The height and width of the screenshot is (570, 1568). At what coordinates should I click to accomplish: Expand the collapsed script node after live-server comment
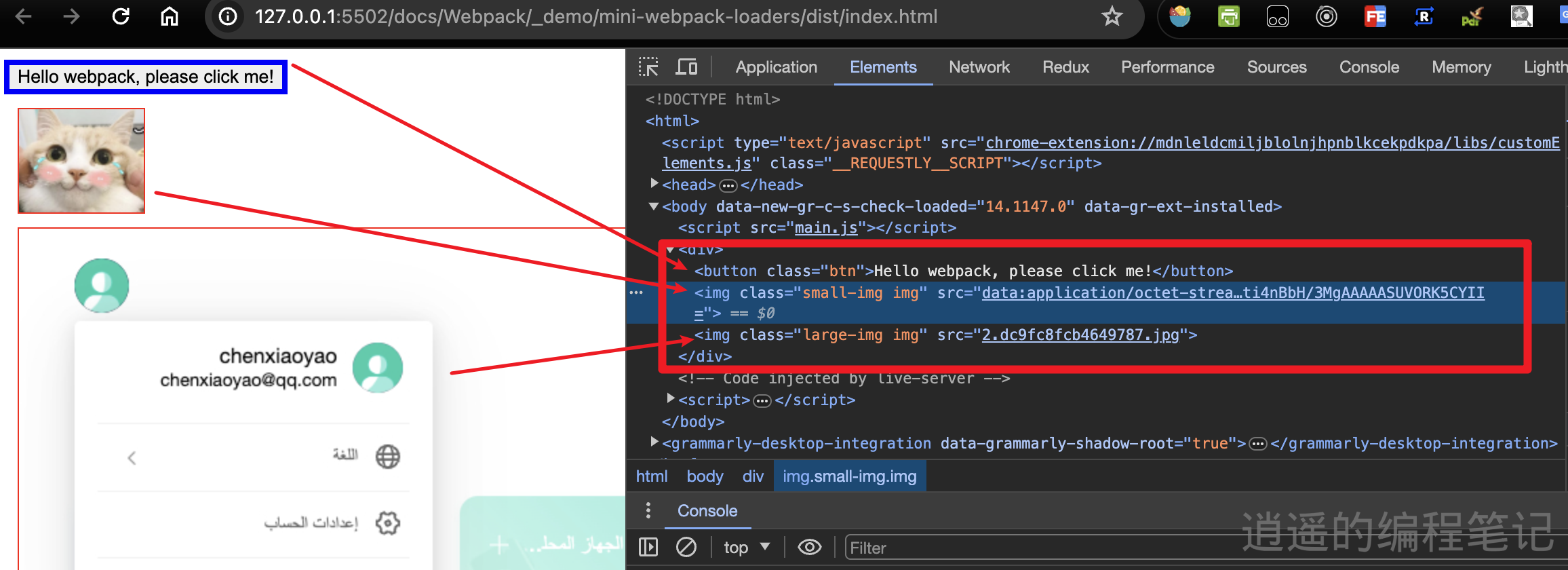point(671,398)
